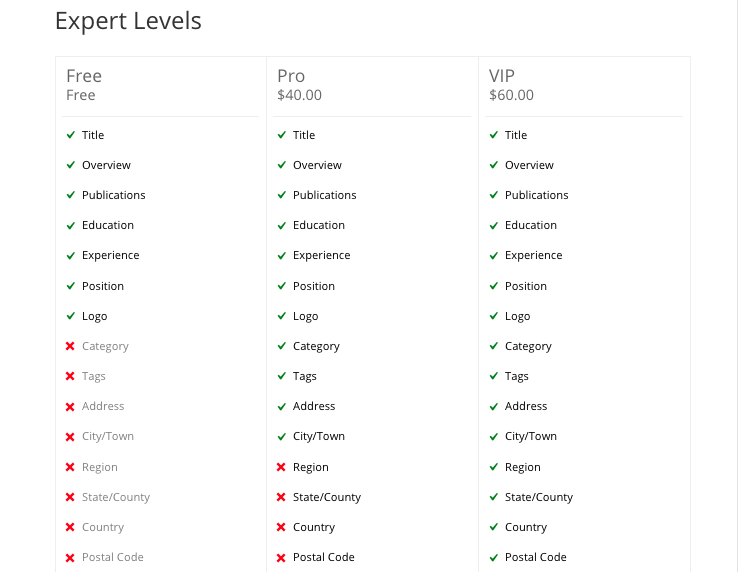
Task: Select the Free plan title
Action: point(84,76)
